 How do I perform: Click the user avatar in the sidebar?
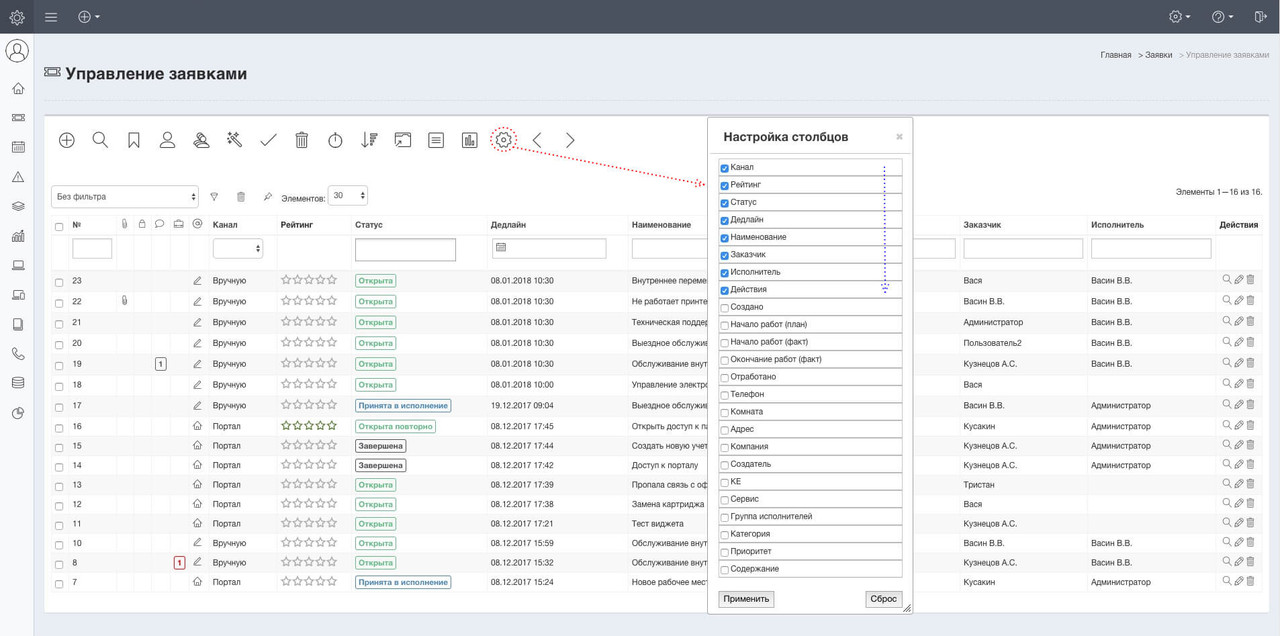17,51
